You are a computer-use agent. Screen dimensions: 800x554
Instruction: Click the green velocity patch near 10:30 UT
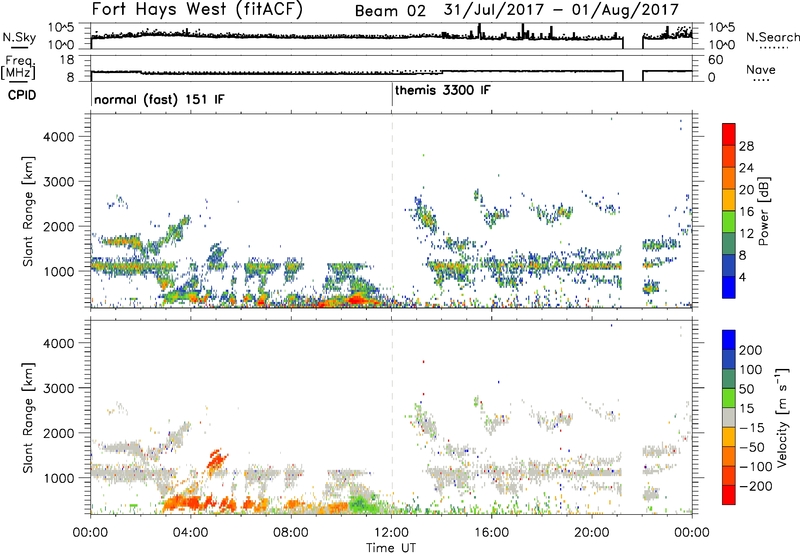362,505
